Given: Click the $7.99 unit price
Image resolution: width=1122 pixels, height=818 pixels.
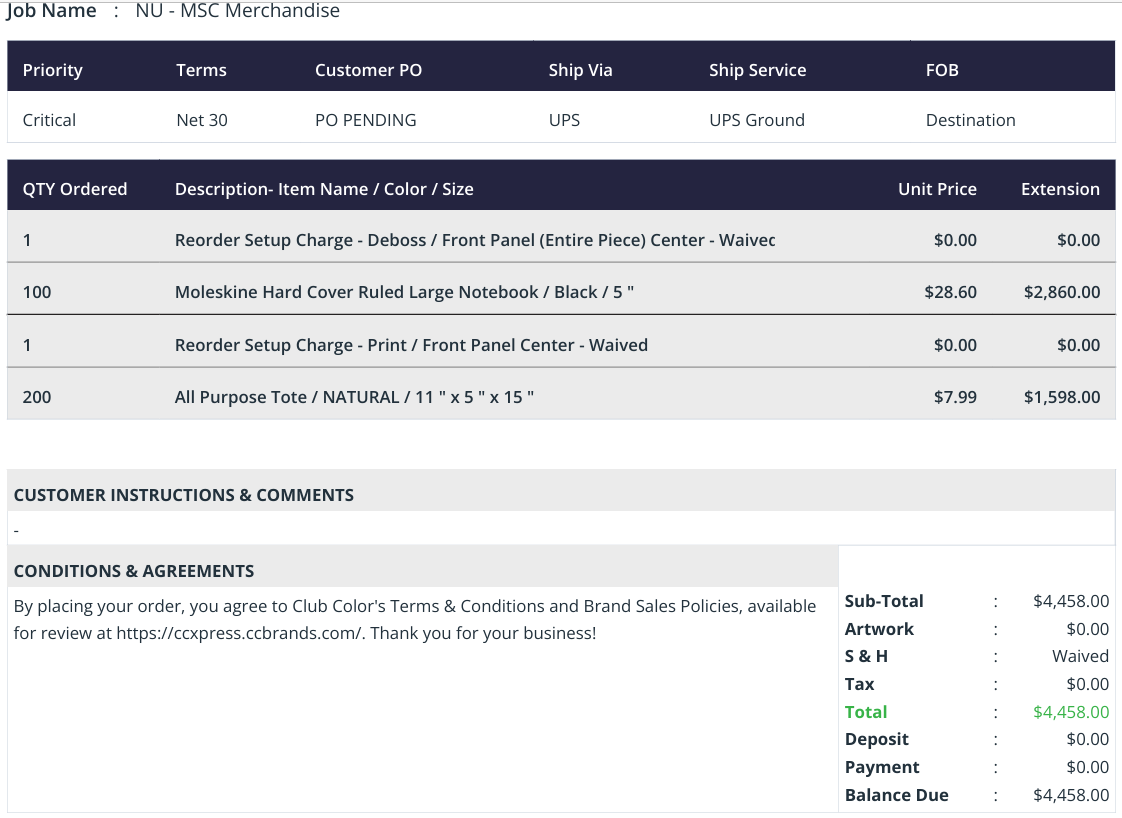Looking at the screenshot, I should [955, 397].
